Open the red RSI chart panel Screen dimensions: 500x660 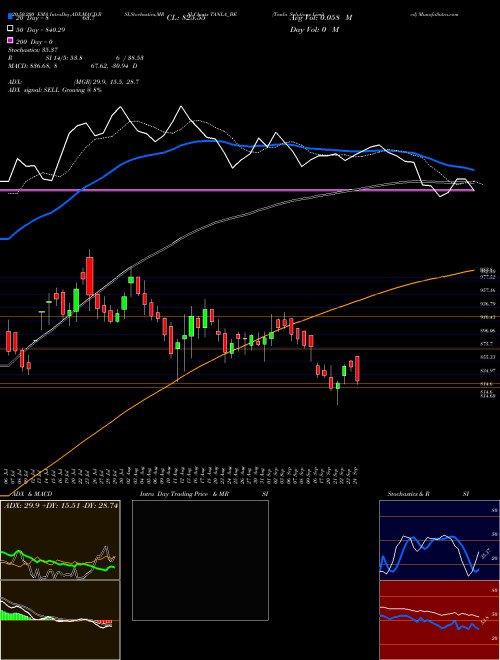(439, 620)
